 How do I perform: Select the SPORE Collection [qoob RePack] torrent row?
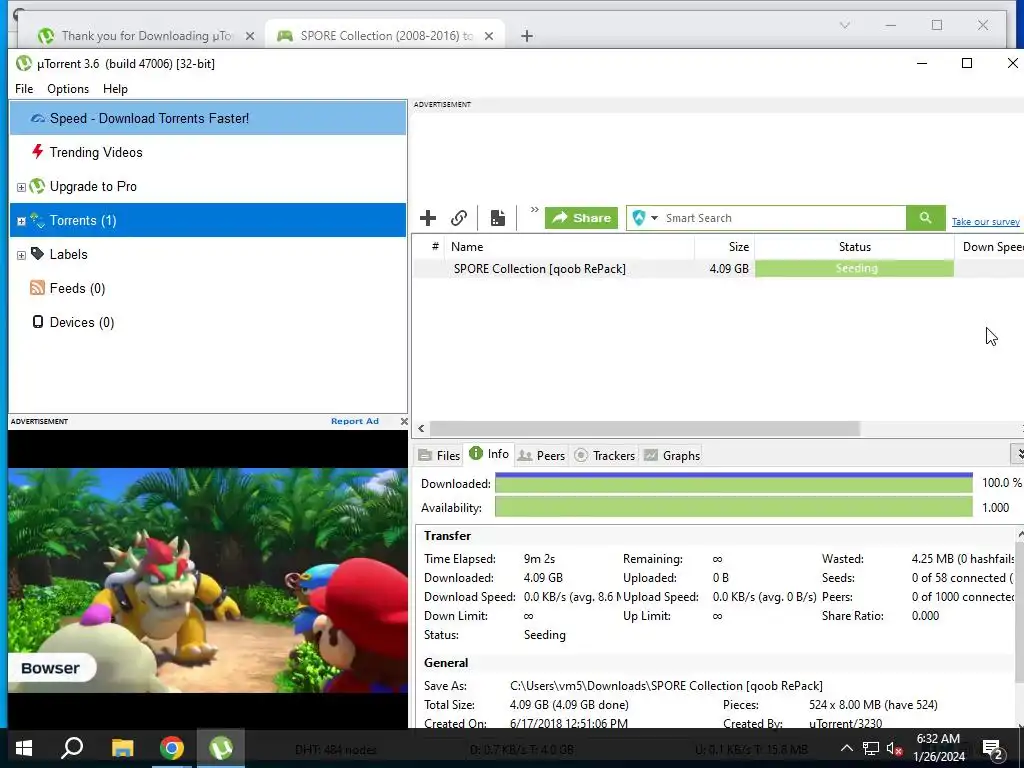(718, 268)
